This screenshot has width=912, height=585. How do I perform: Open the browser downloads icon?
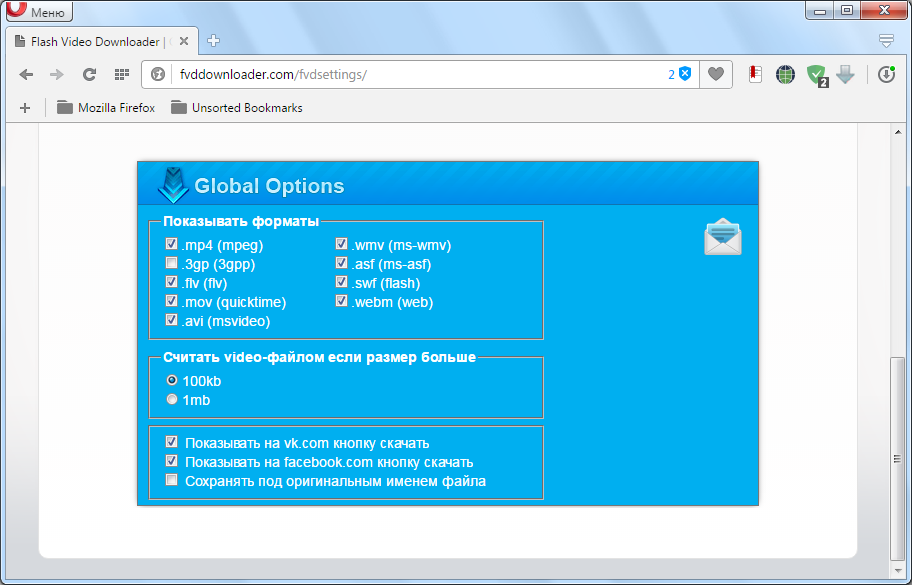(886, 74)
